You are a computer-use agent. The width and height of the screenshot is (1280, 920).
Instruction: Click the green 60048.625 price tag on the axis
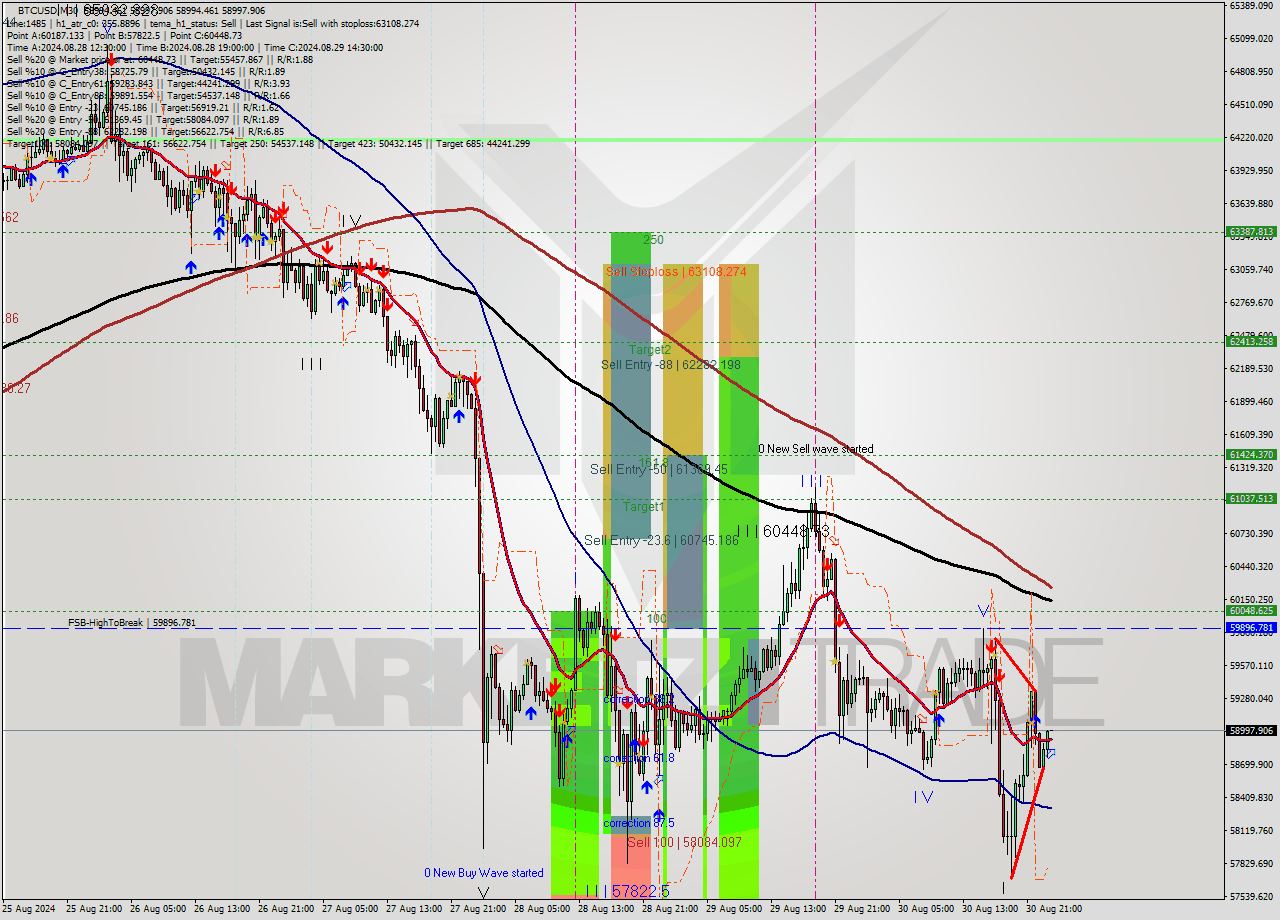pos(1251,610)
